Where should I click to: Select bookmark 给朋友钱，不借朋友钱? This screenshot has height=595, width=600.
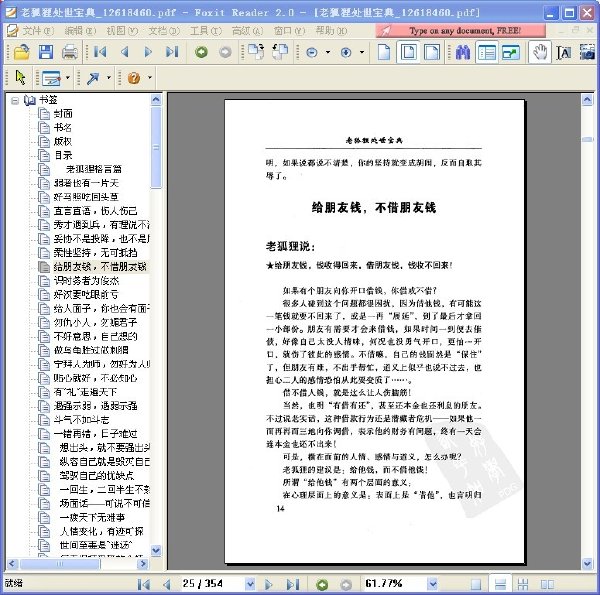click(x=100, y=266)
